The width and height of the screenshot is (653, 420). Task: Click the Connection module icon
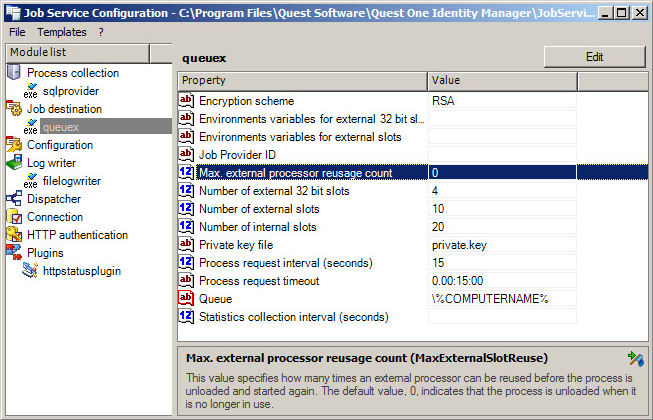click(14, 216)
